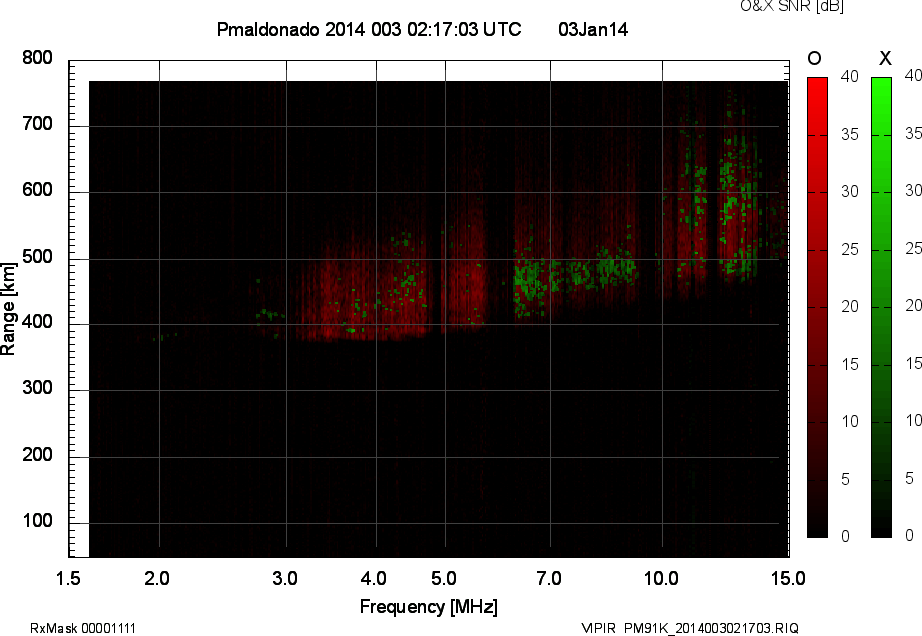
Task: Click the 400 tick on Range axis
Action: point(38,322)
